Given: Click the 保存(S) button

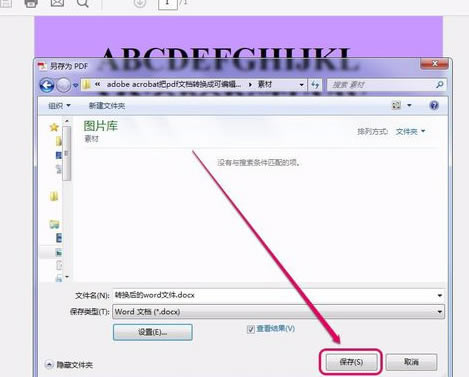Looking at the screenshot, I should 351,362.
